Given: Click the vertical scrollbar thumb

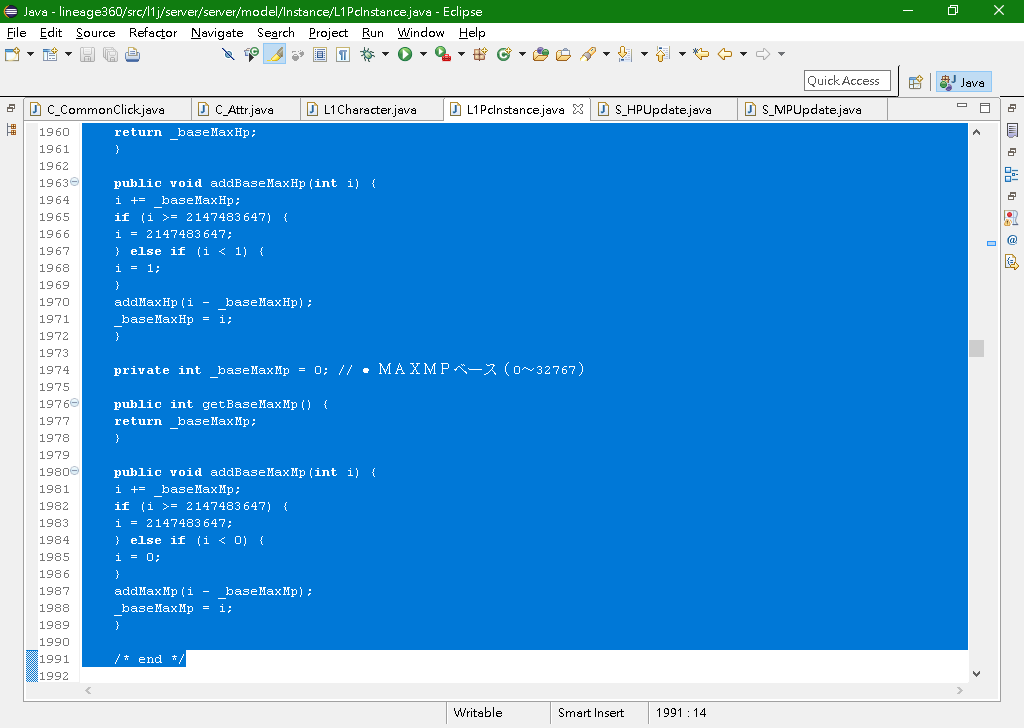Looking at the screenshot, I should click(976, 348).
